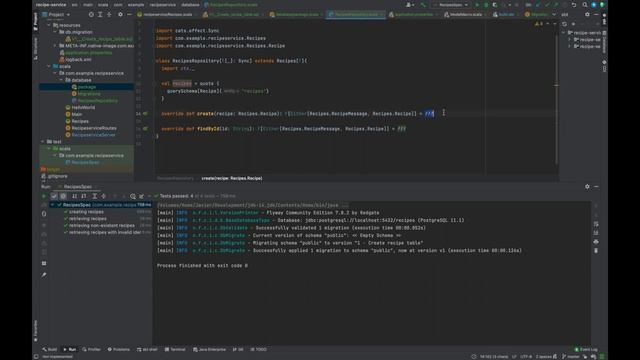Click Collapse All icon in Project panel header

click(x=109, y=14)
